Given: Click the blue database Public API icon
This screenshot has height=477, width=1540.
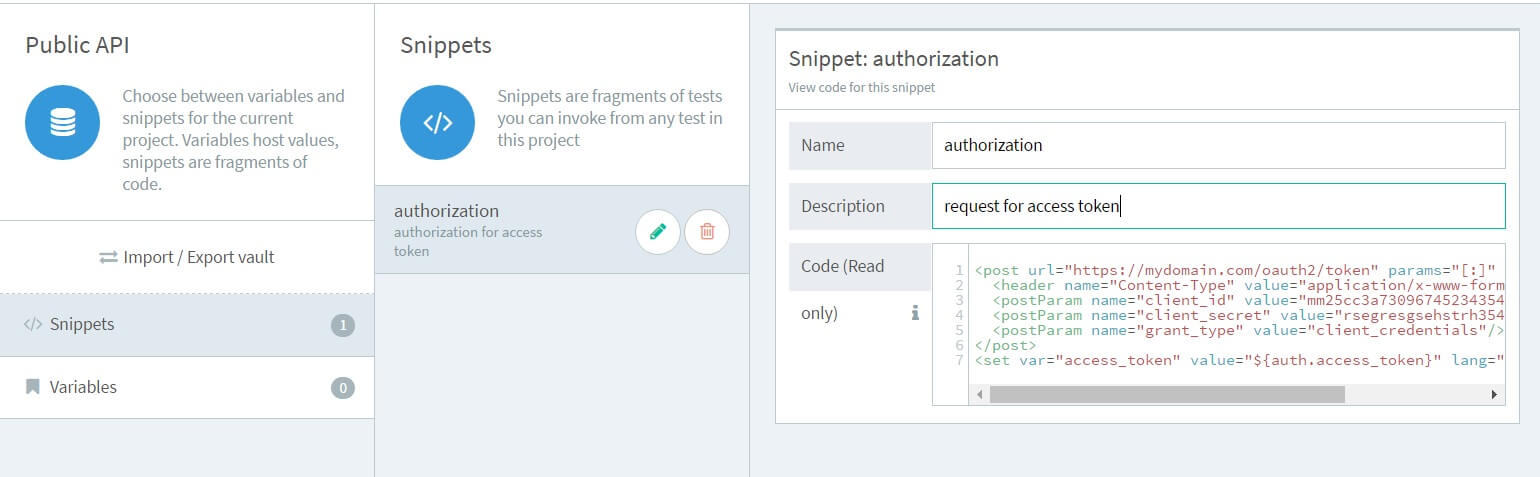Looking at the screenshot, I should [62, 123].
